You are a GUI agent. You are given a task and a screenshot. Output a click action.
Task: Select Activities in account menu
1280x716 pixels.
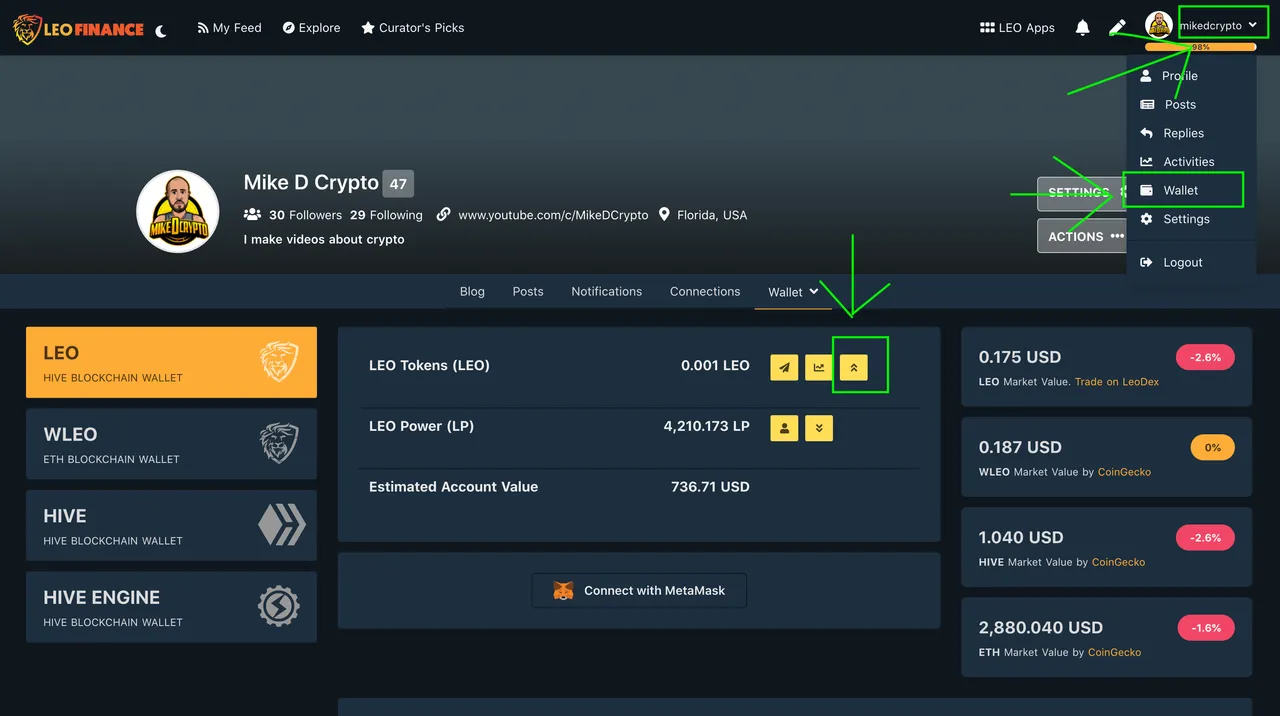[1191, 162]
